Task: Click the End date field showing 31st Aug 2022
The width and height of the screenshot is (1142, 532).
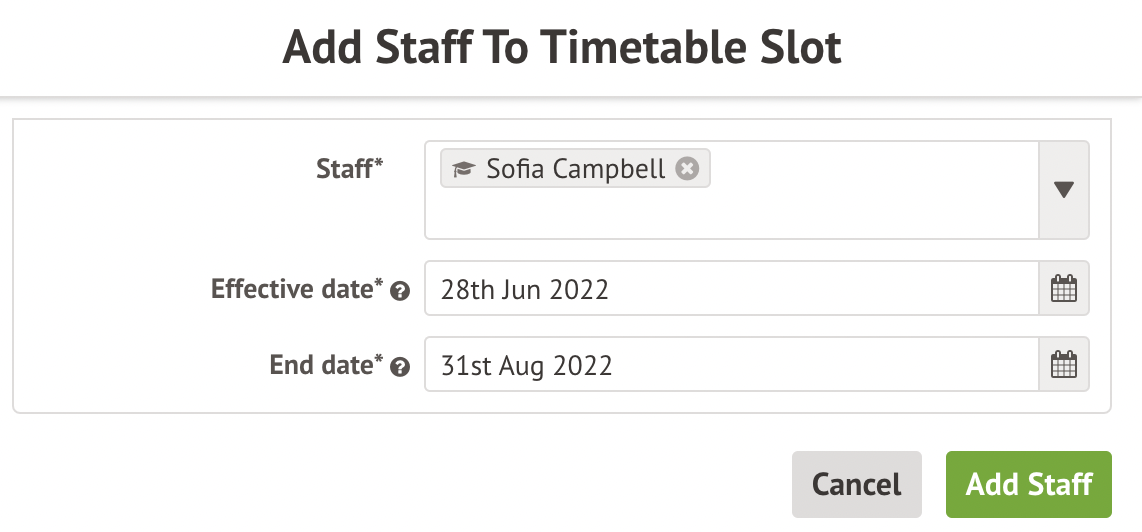Action: point(731,365)
